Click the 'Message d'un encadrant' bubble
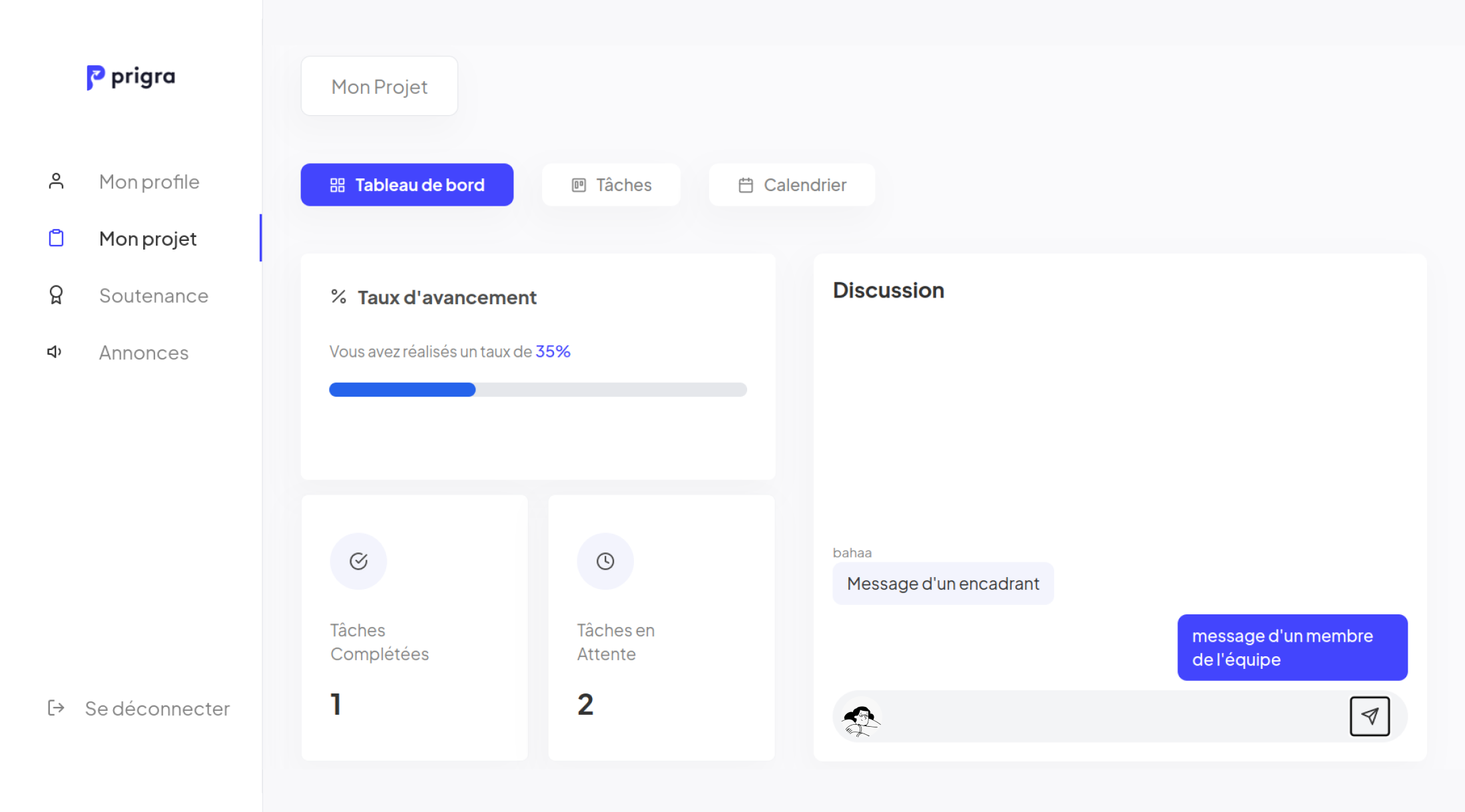1465x812 pixels. 943,584
